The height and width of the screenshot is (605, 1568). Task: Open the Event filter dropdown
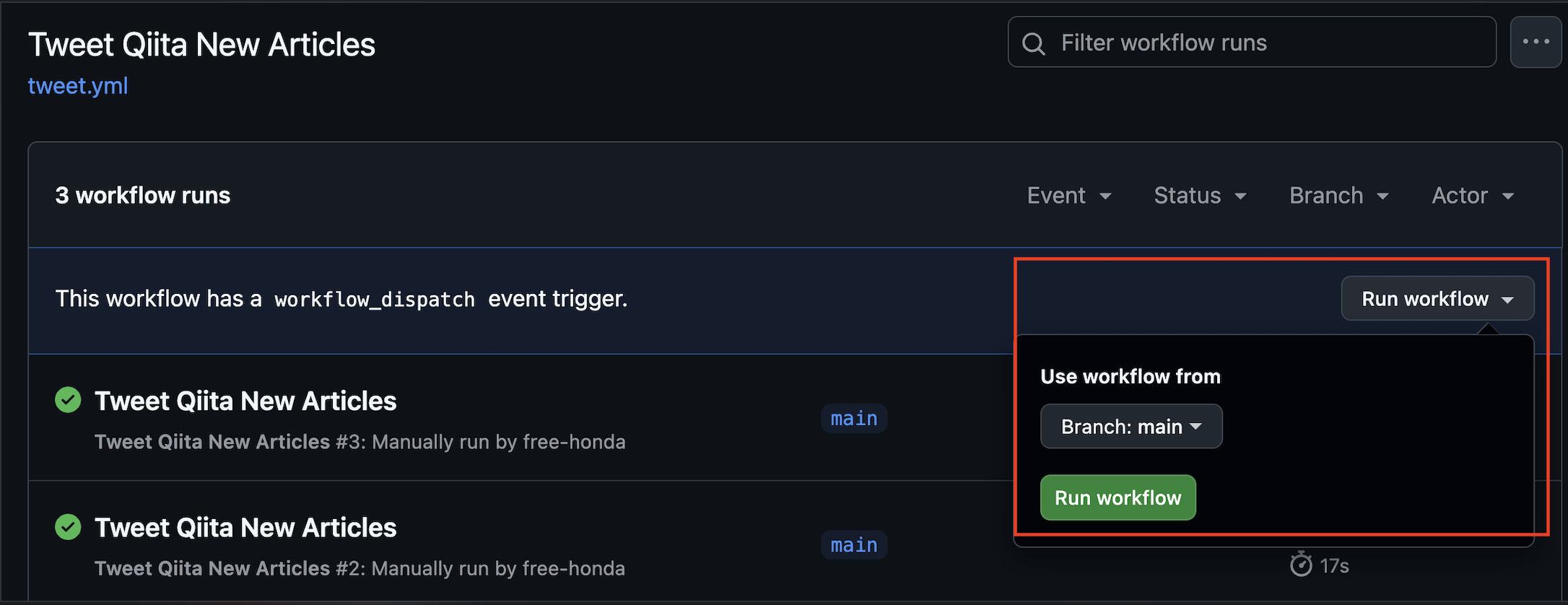1069,195
